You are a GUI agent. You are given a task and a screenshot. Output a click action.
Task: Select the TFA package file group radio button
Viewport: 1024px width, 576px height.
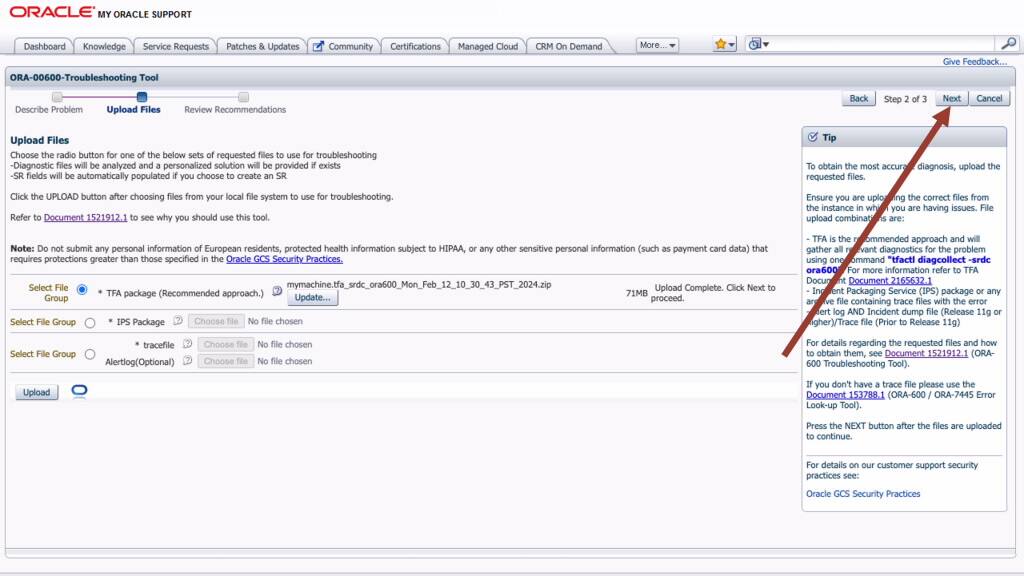tap(81, 290)
